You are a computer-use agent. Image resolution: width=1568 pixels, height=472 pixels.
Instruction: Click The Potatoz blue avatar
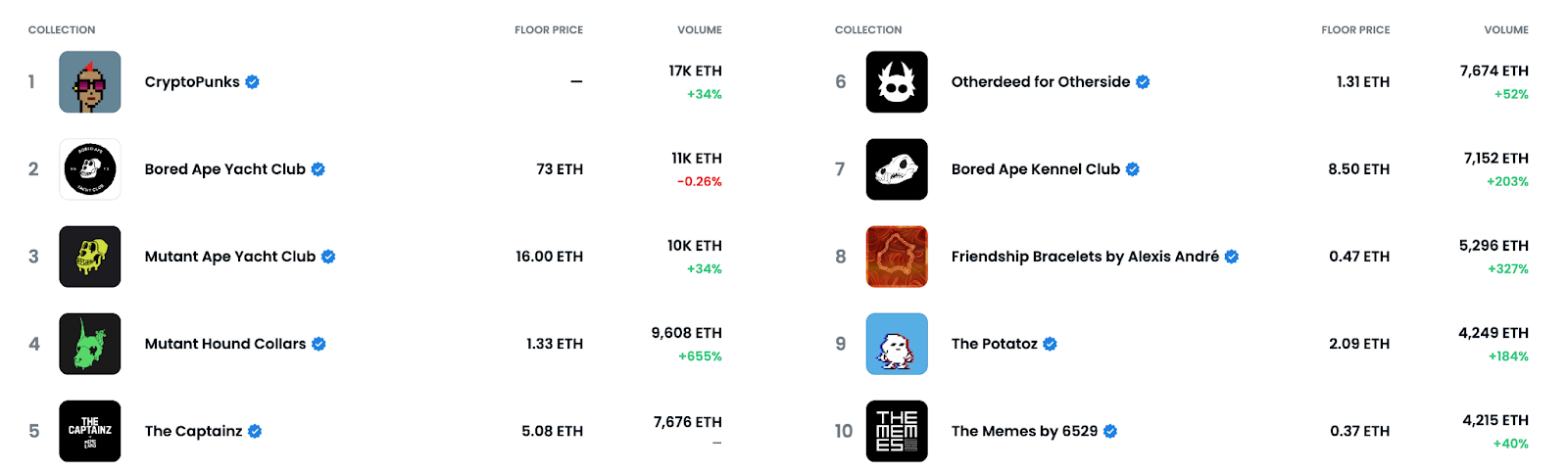[897, 344]
